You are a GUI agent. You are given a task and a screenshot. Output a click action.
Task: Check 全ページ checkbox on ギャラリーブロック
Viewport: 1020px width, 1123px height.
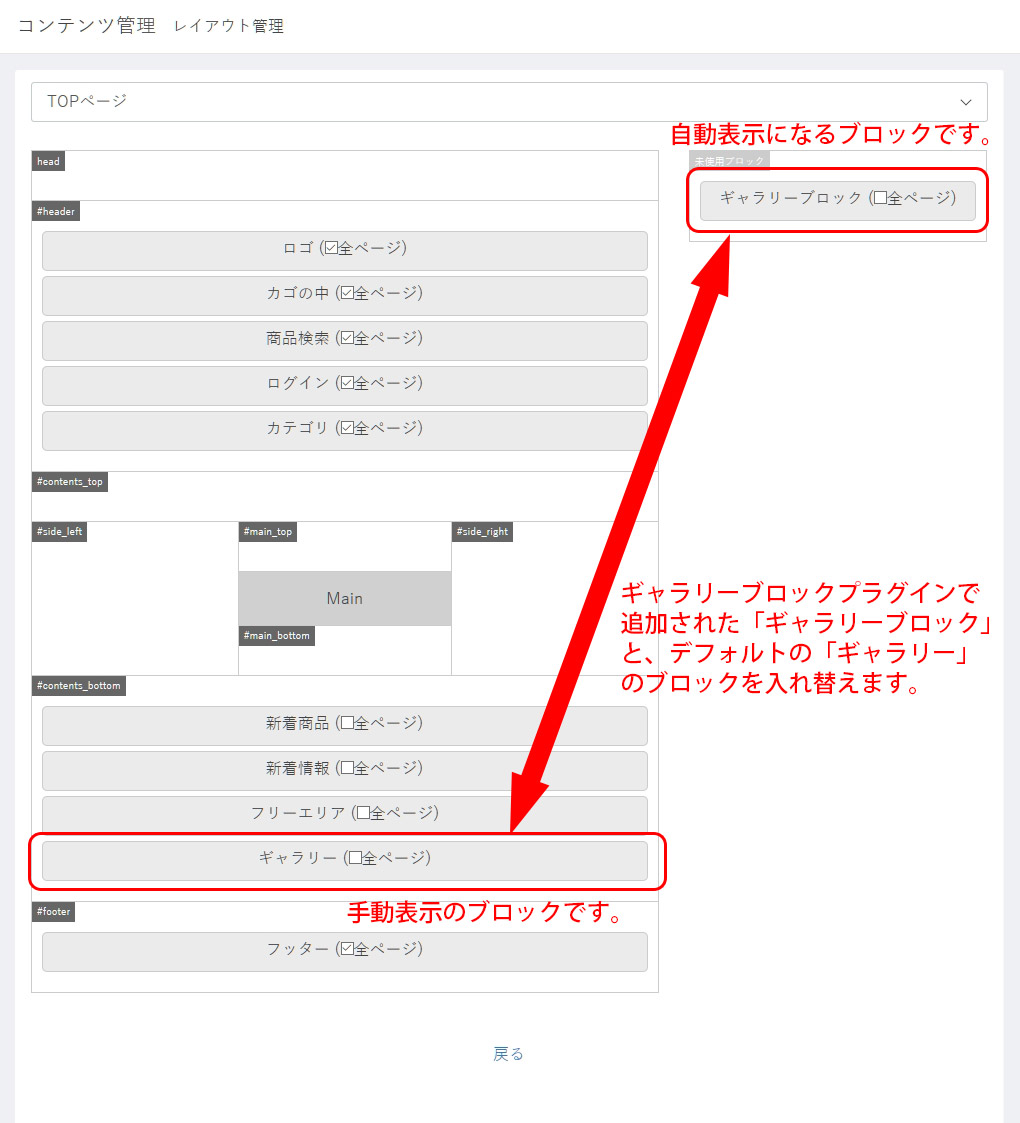point(881,198)
